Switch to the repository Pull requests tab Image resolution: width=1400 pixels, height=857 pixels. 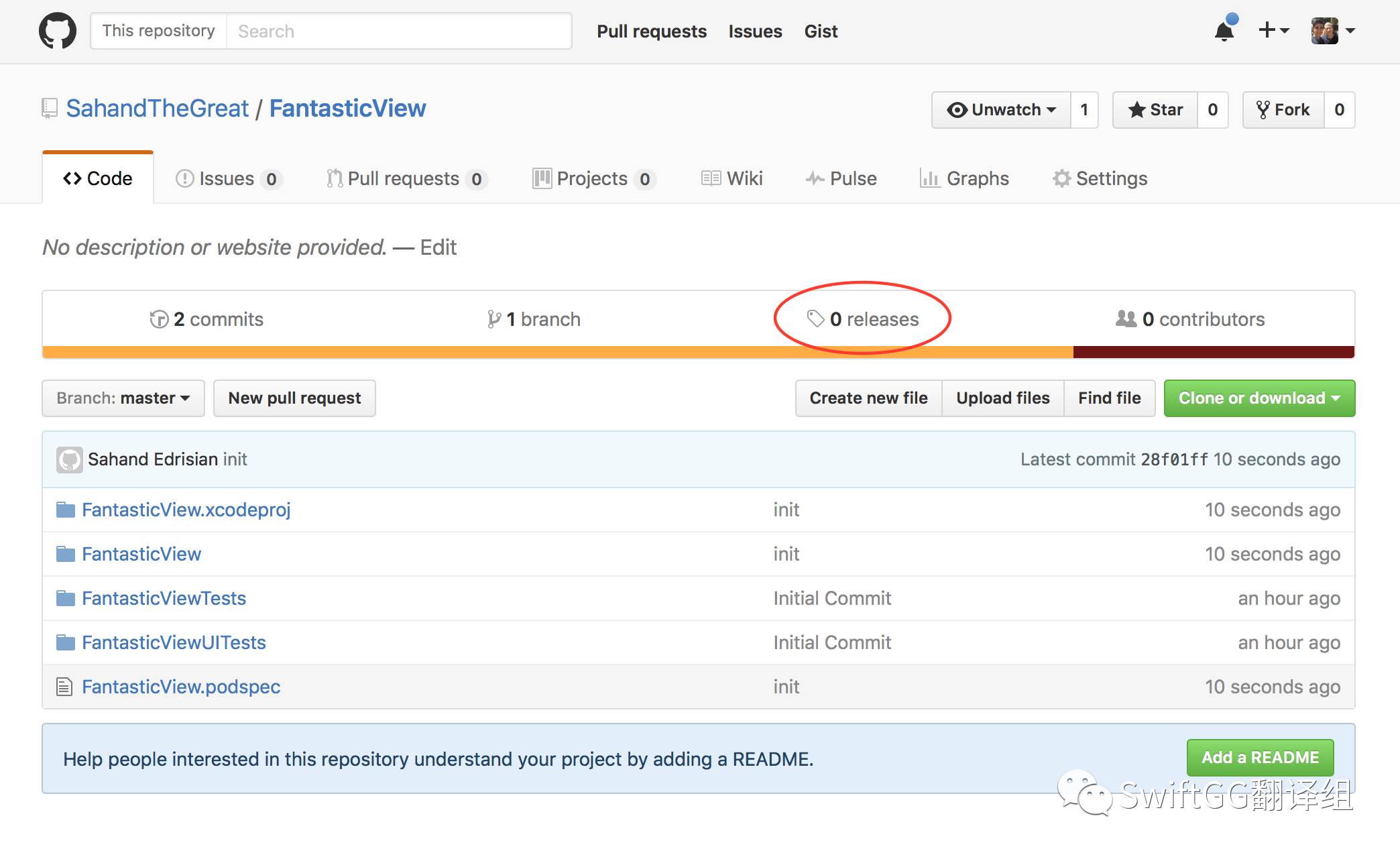407,178
